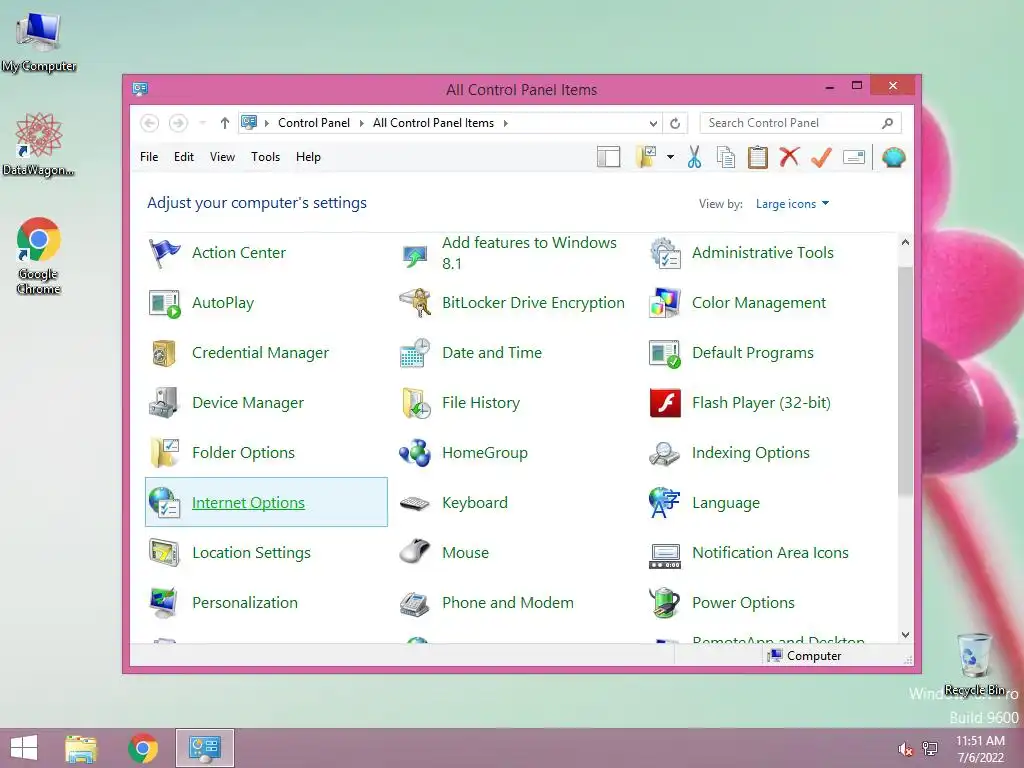Open the Date and Time icon
The image size is (1024, 768).
pos(415,353)
